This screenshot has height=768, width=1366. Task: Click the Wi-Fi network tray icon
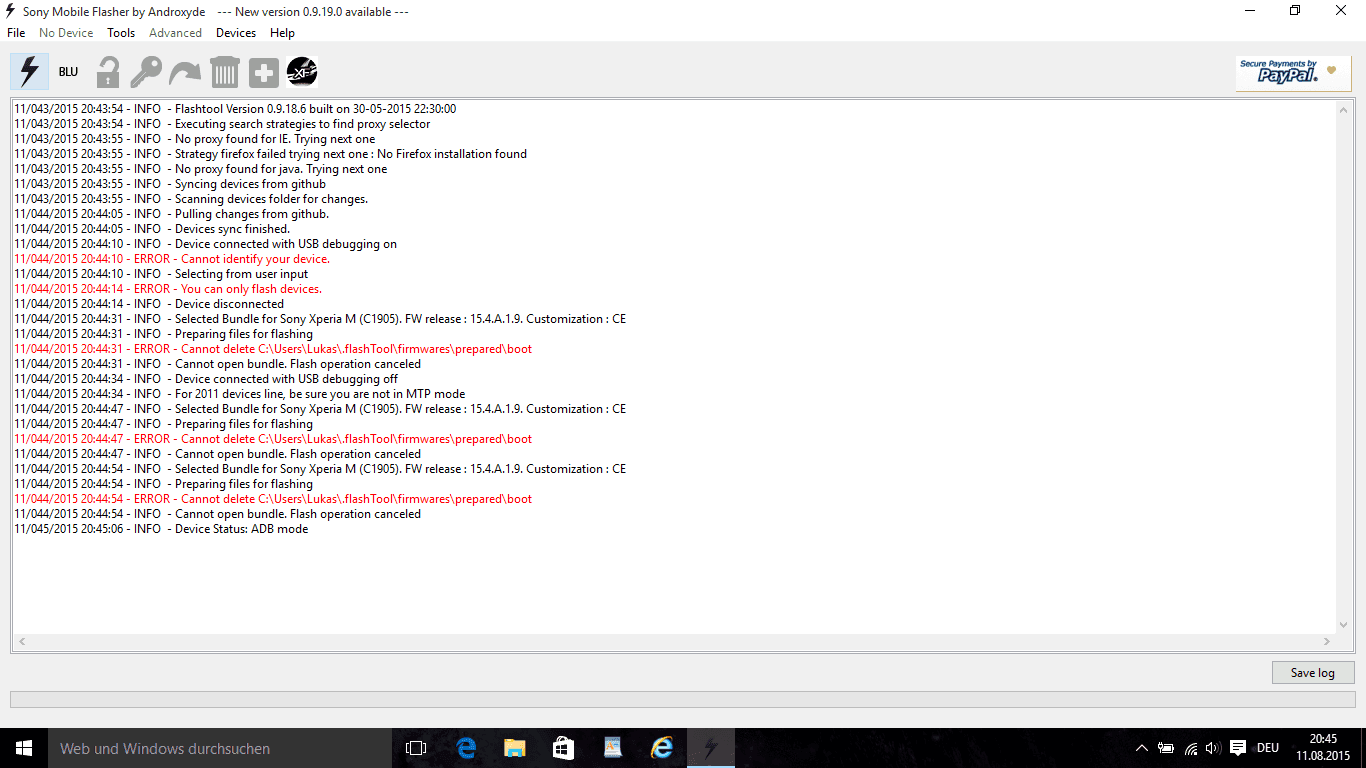tap(1191, 748)
